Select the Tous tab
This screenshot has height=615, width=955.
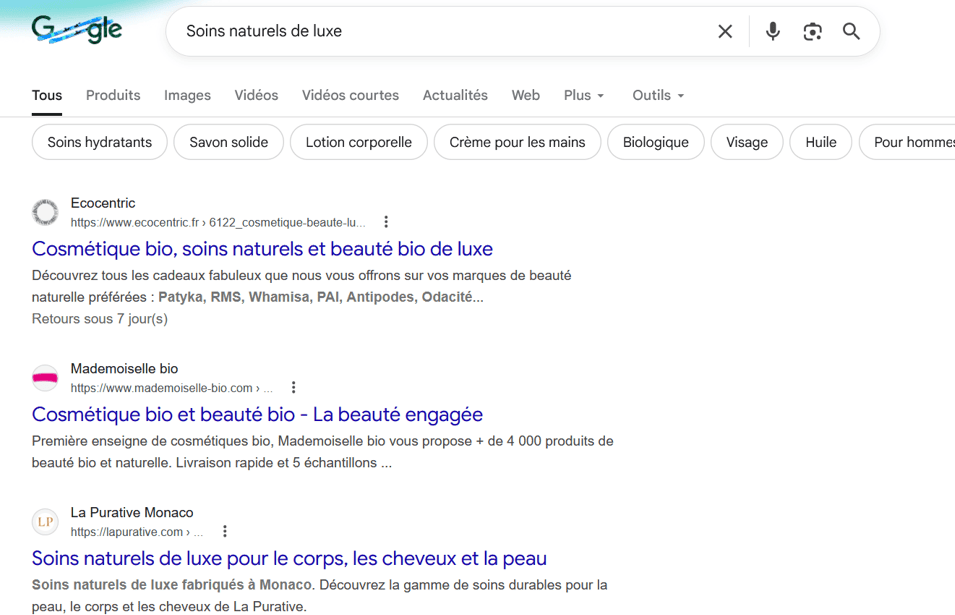(47, 96)
